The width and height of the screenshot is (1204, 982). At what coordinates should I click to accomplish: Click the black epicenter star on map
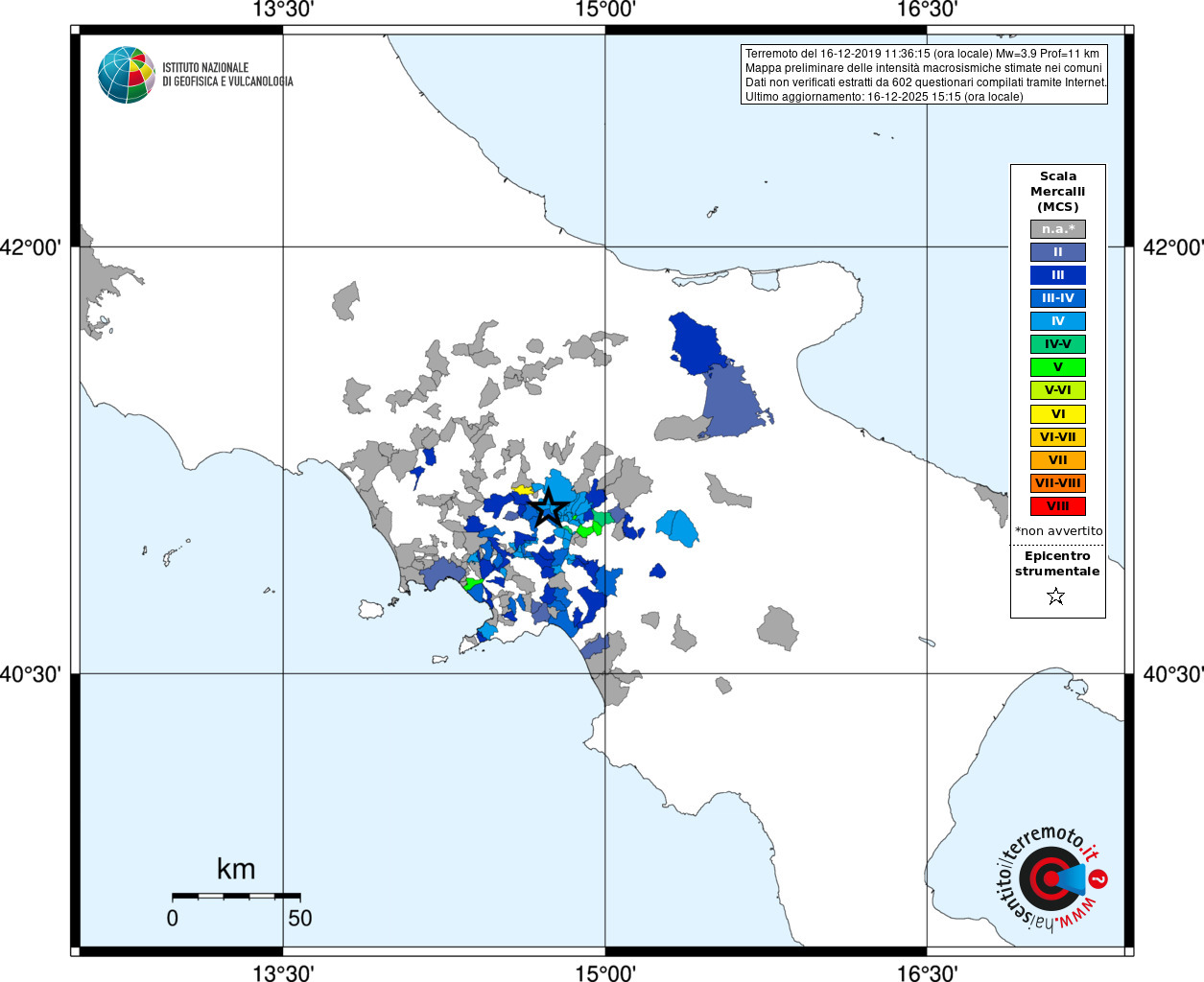click(548, 508)
